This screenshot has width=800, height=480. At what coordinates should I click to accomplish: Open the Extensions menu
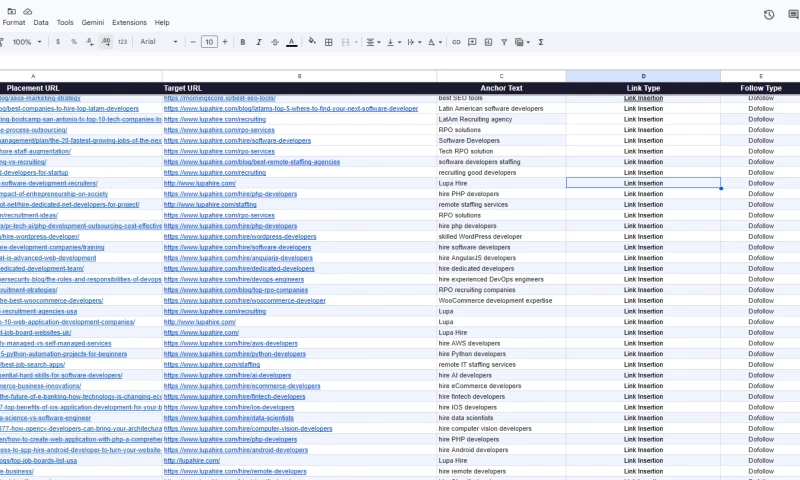click(129, 22)
